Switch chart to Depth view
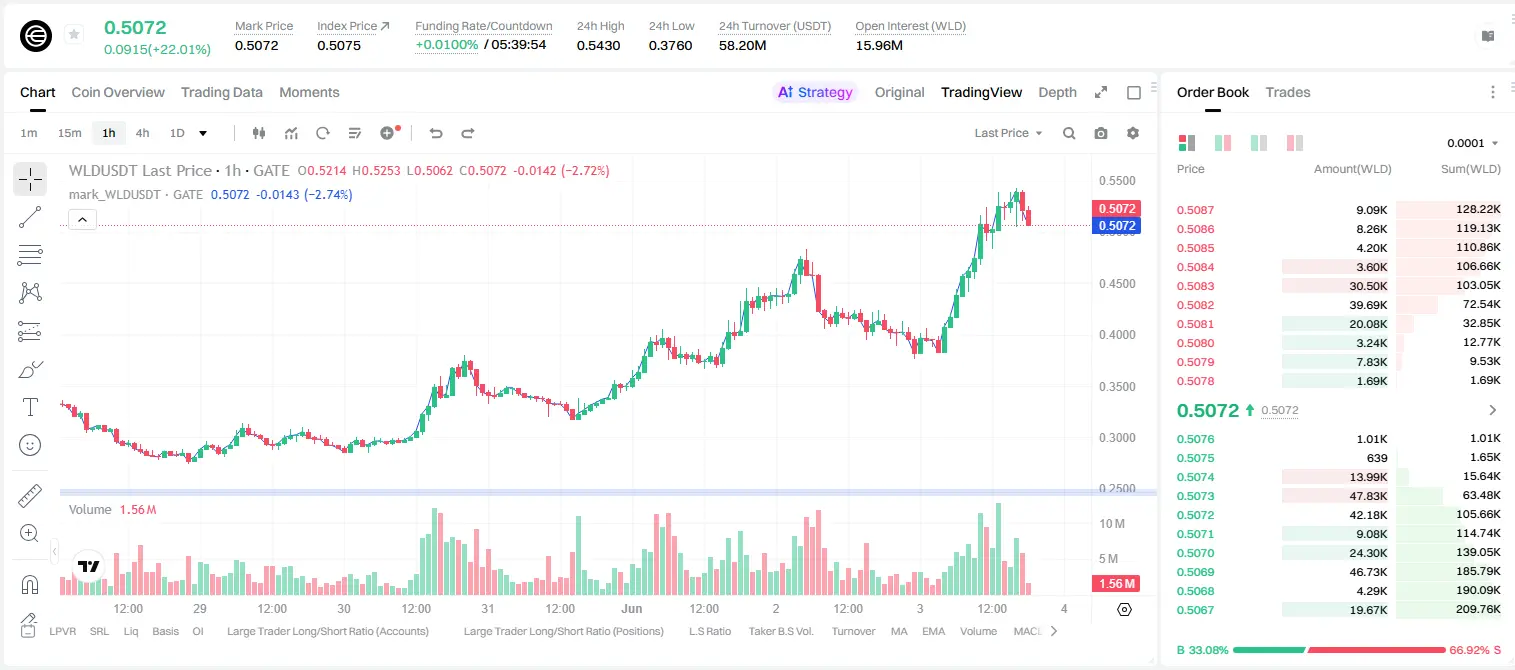The width and height of the screenshot is (1515, 670). pyautogui.click(x=1057, y=92)
